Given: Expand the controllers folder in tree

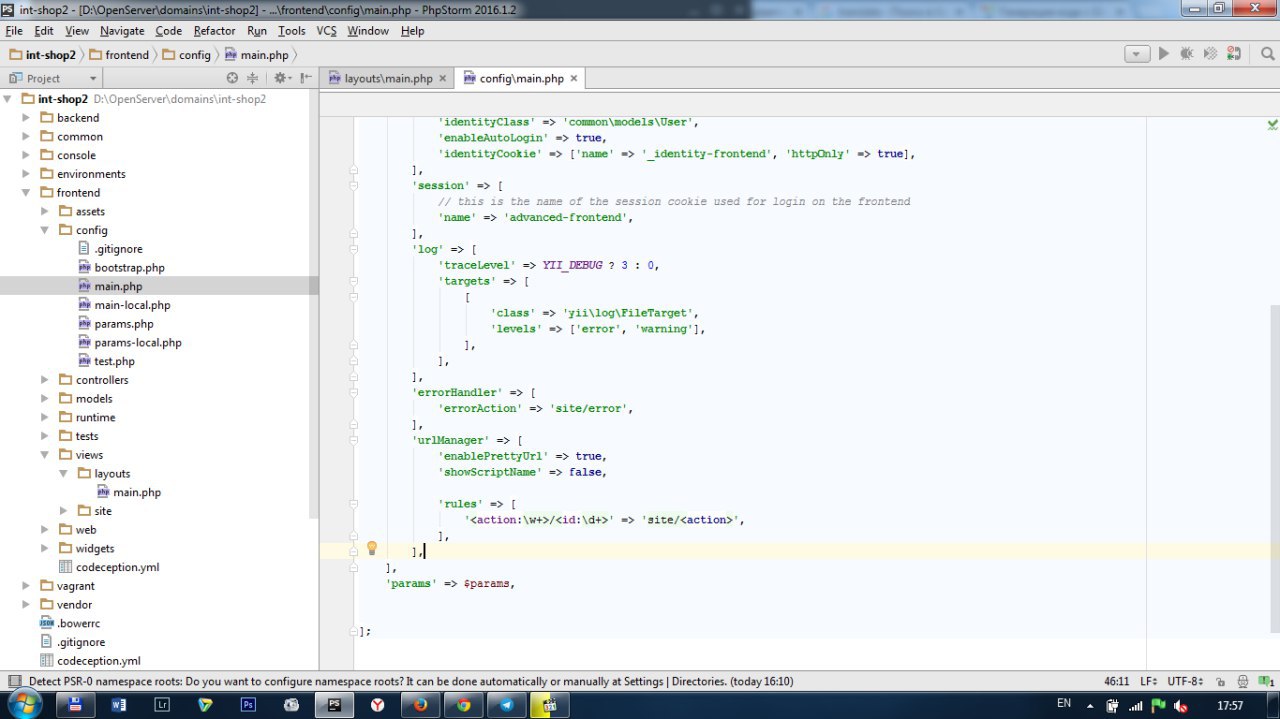Looking at the screenshot, I should tap(45, 380).
